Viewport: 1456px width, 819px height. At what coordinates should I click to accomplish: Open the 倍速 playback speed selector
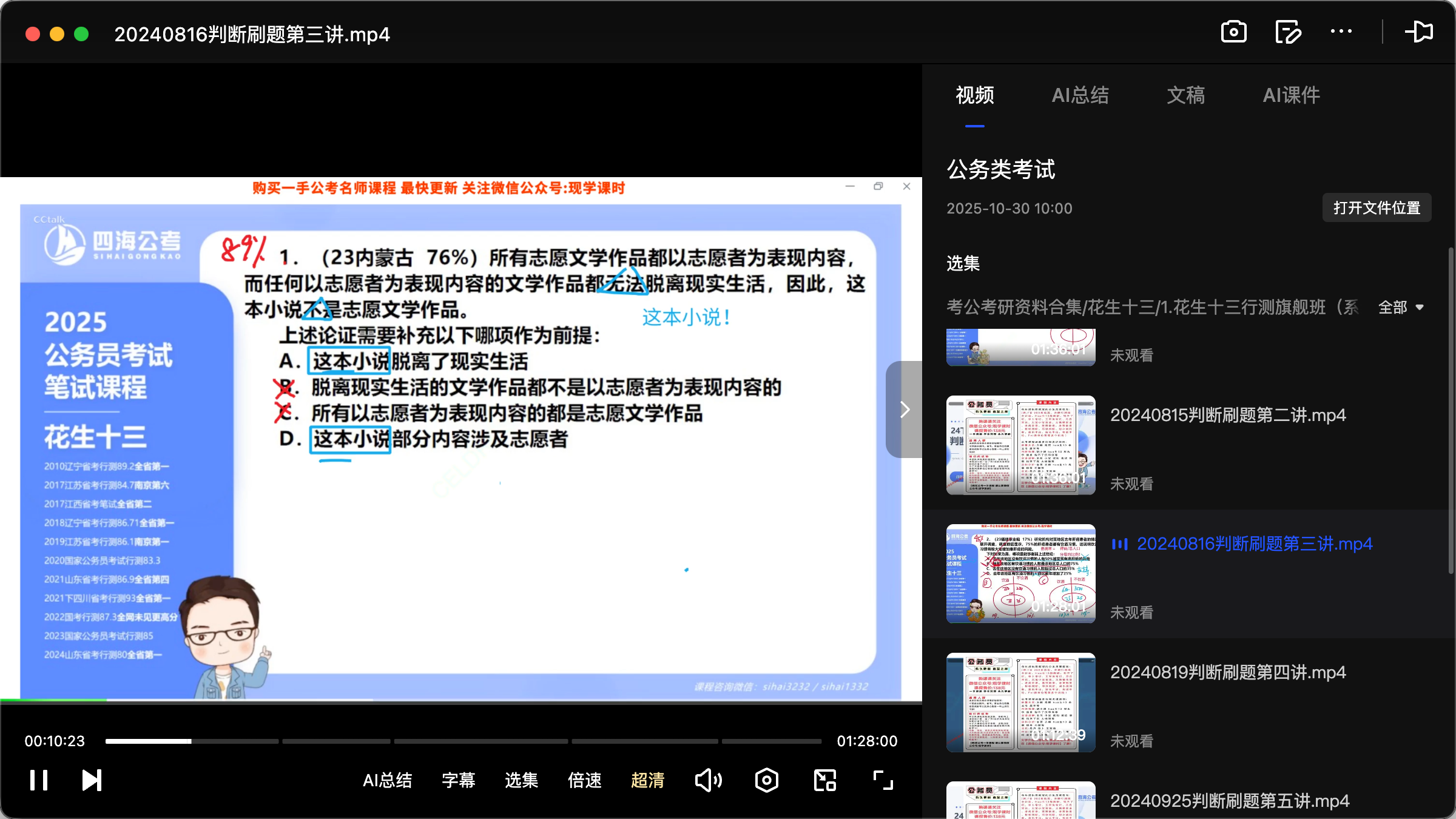[x=584, y=780]
